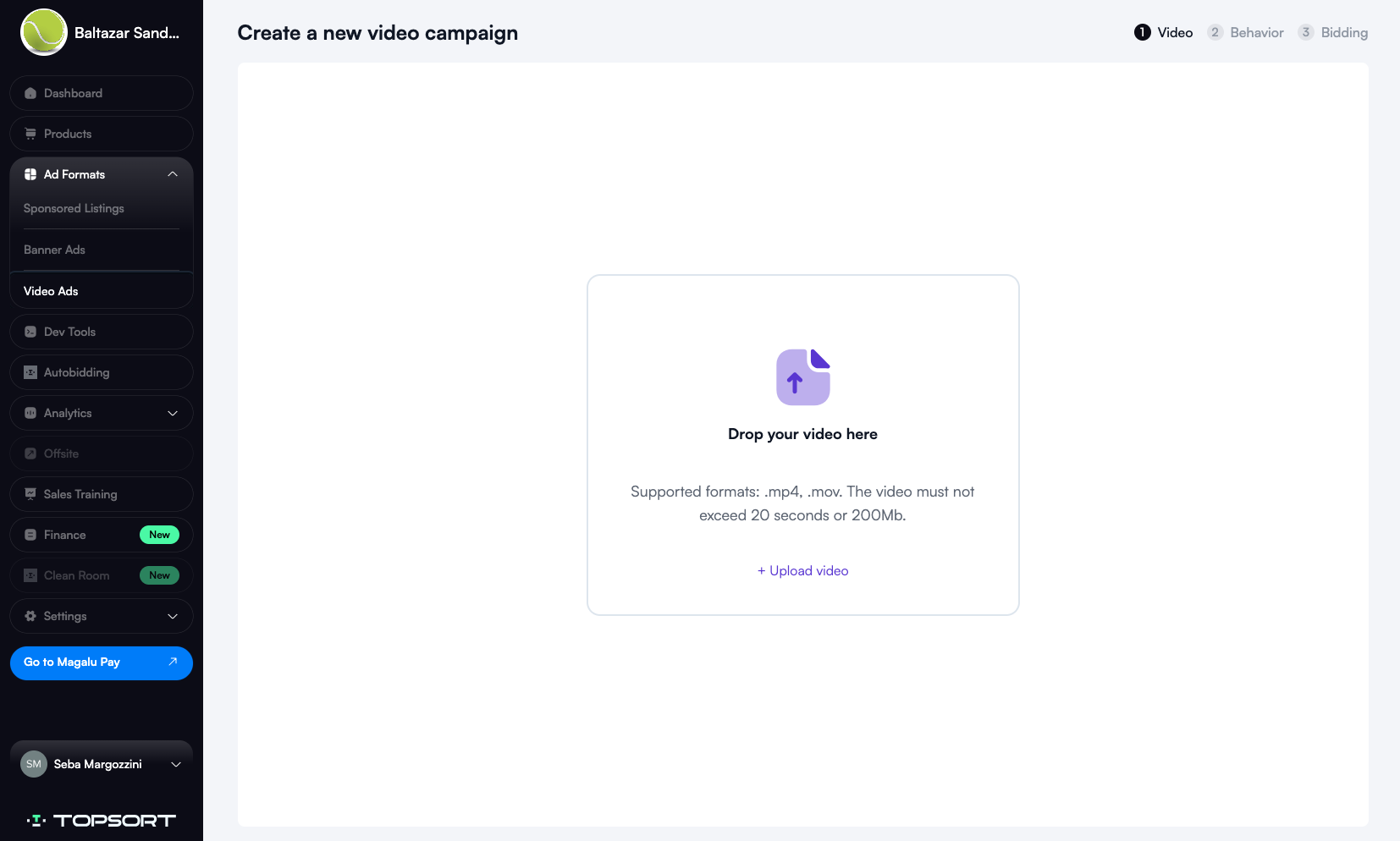Click the tennis ball account avatar
This screenshot has height=841, width=1400.
coord(43,32)
